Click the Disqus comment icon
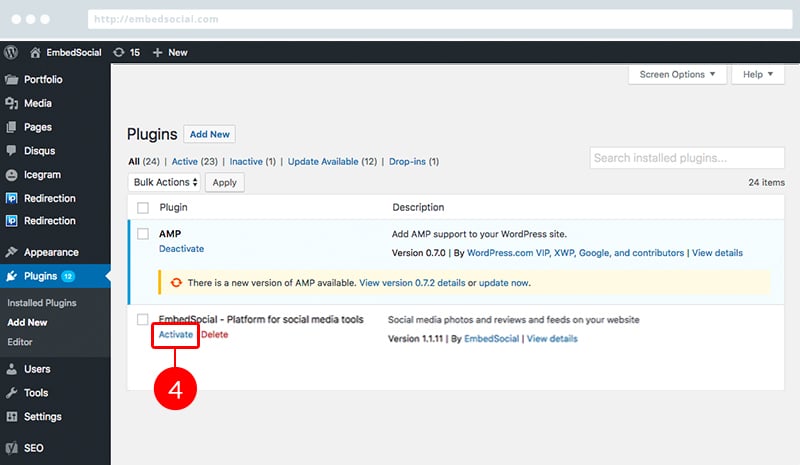This screenshot has width=800, height=465. click(x=11, y=151)
